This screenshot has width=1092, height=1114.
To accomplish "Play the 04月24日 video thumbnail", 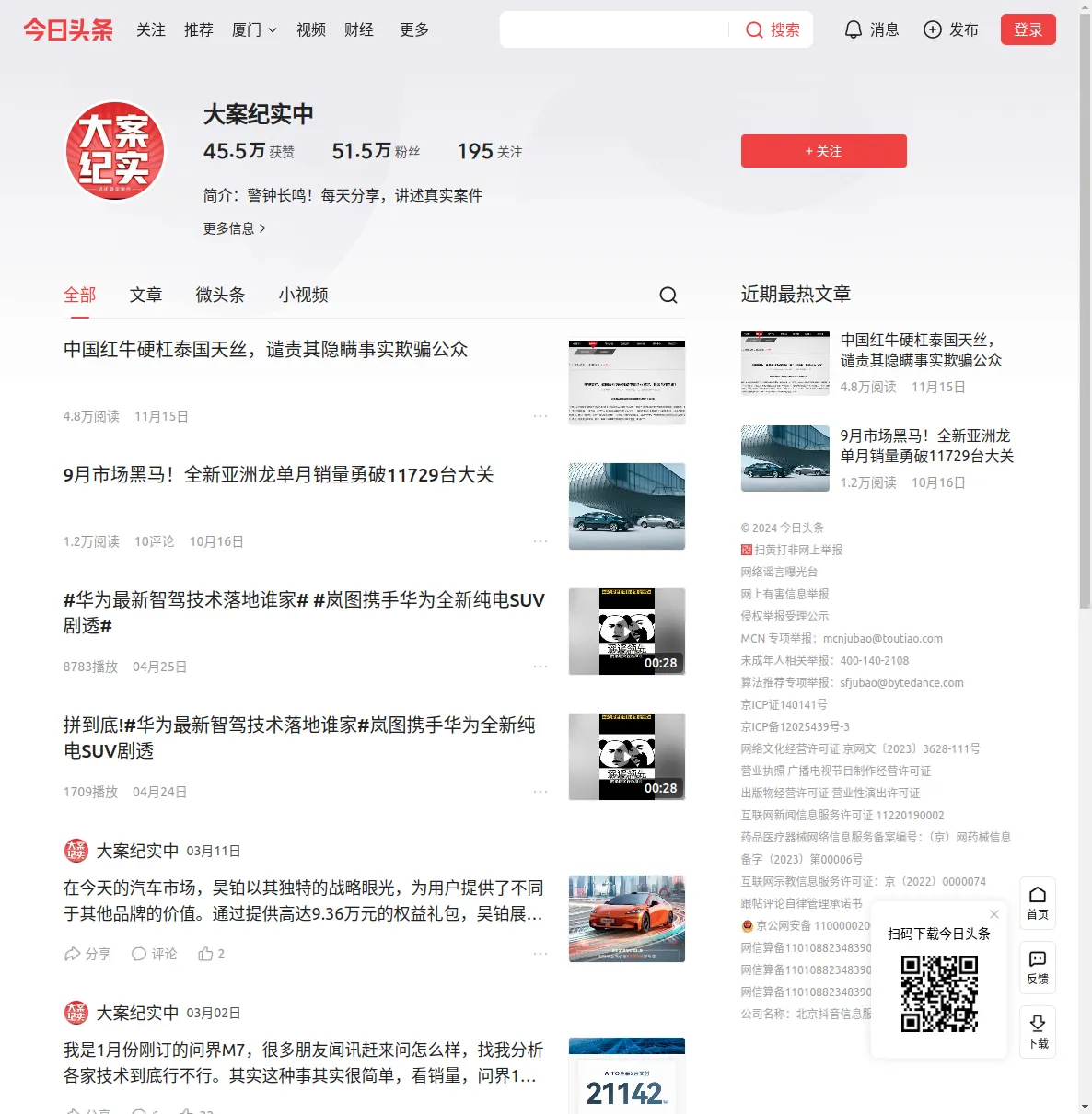I will pyautogui.click(x=627, y=757).
